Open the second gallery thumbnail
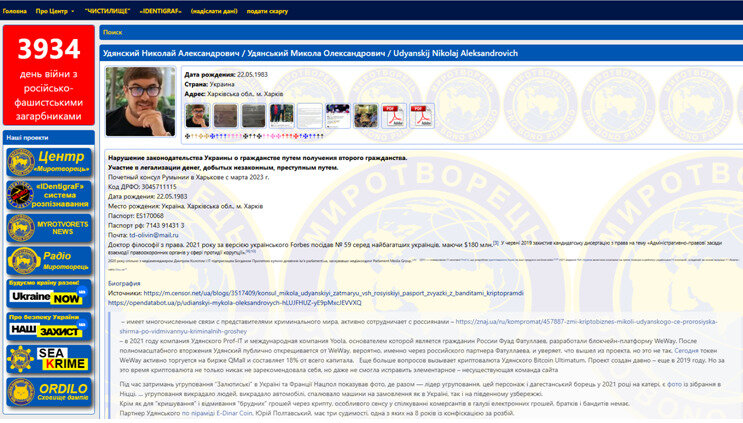 click(226, 116)
